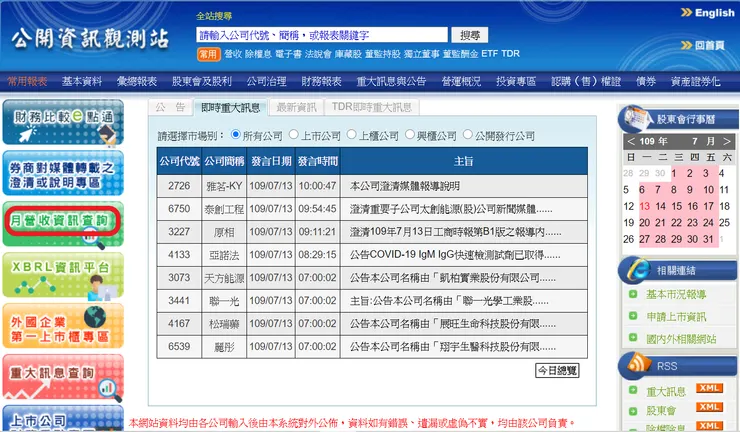Switch to 即時重大訊息 tab

point(230,108)
